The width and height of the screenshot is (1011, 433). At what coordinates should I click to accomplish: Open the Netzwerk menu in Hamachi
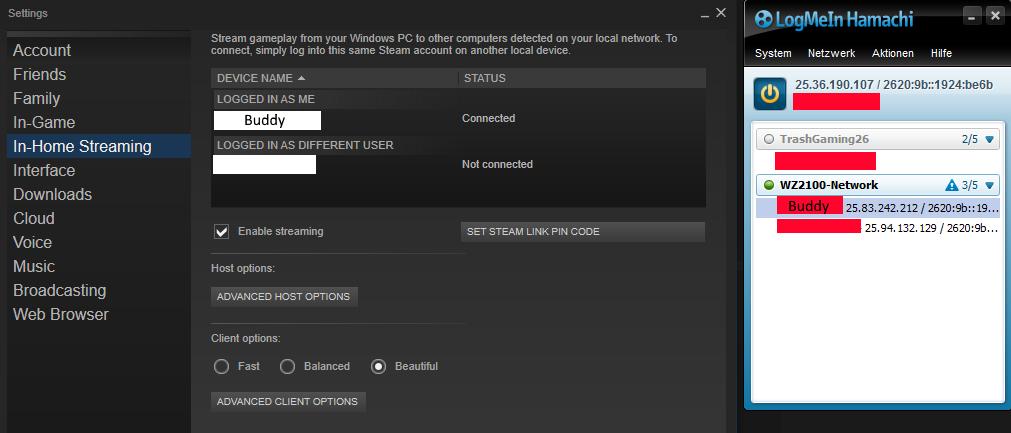[831, 53]
